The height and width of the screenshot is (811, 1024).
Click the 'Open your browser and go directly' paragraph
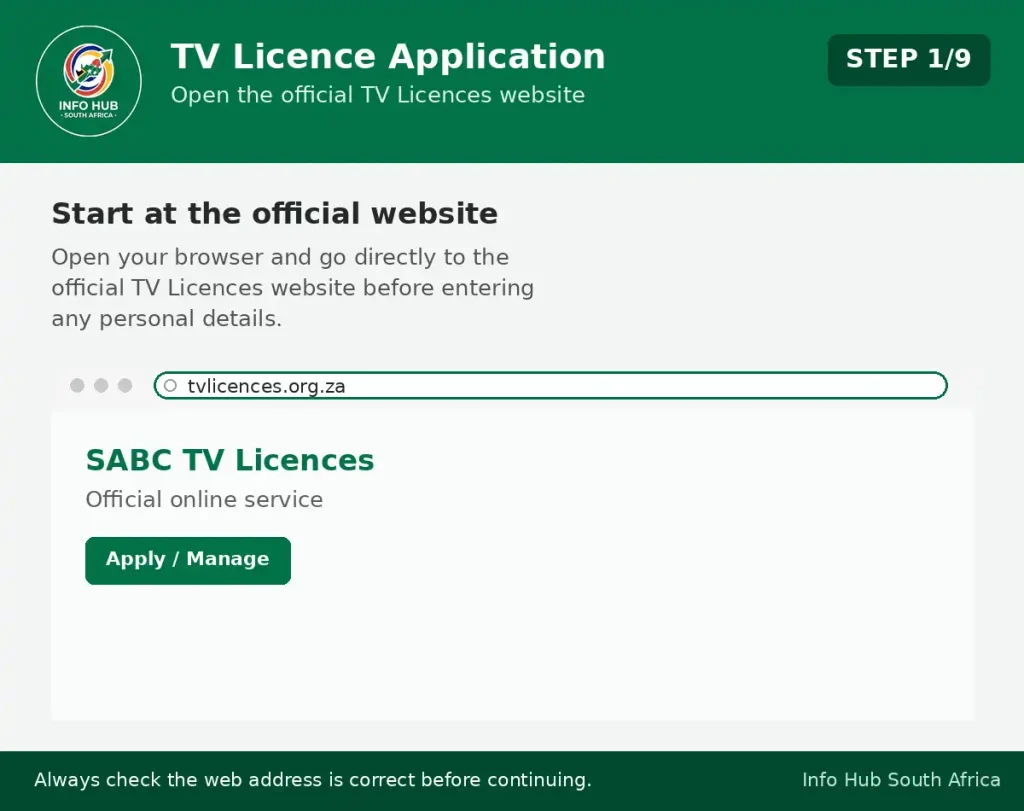293,287
